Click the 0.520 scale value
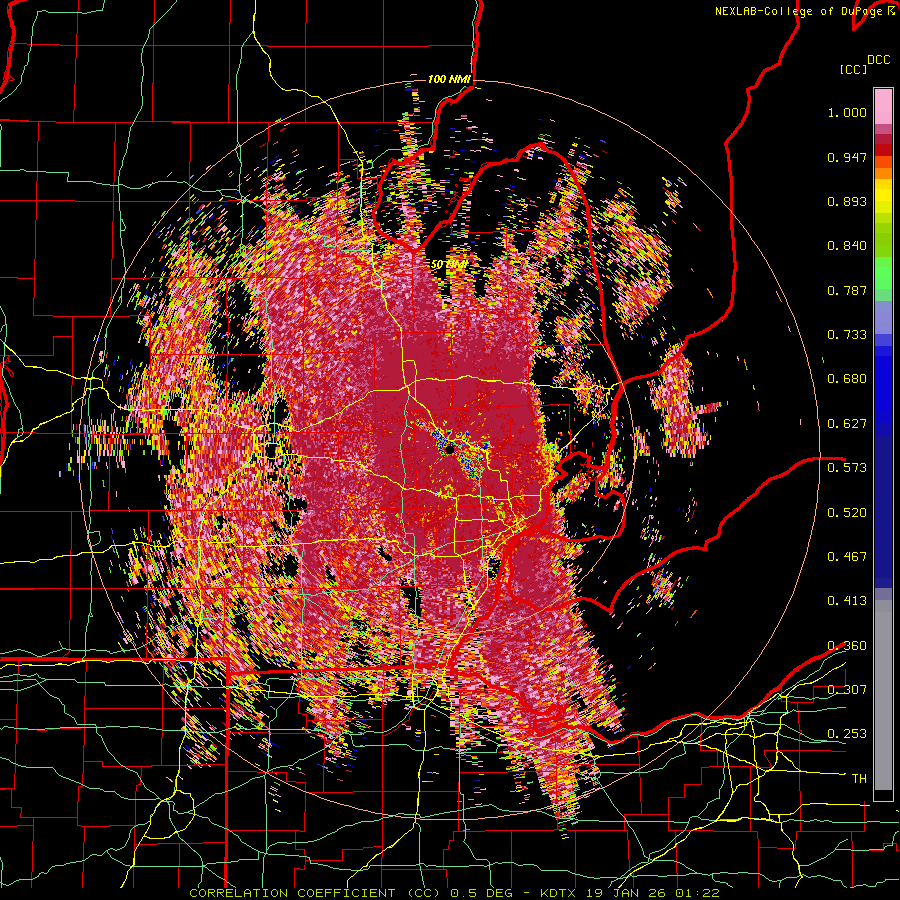The height and width of the screenshot is (900, 900). click(x=847, y=513)
